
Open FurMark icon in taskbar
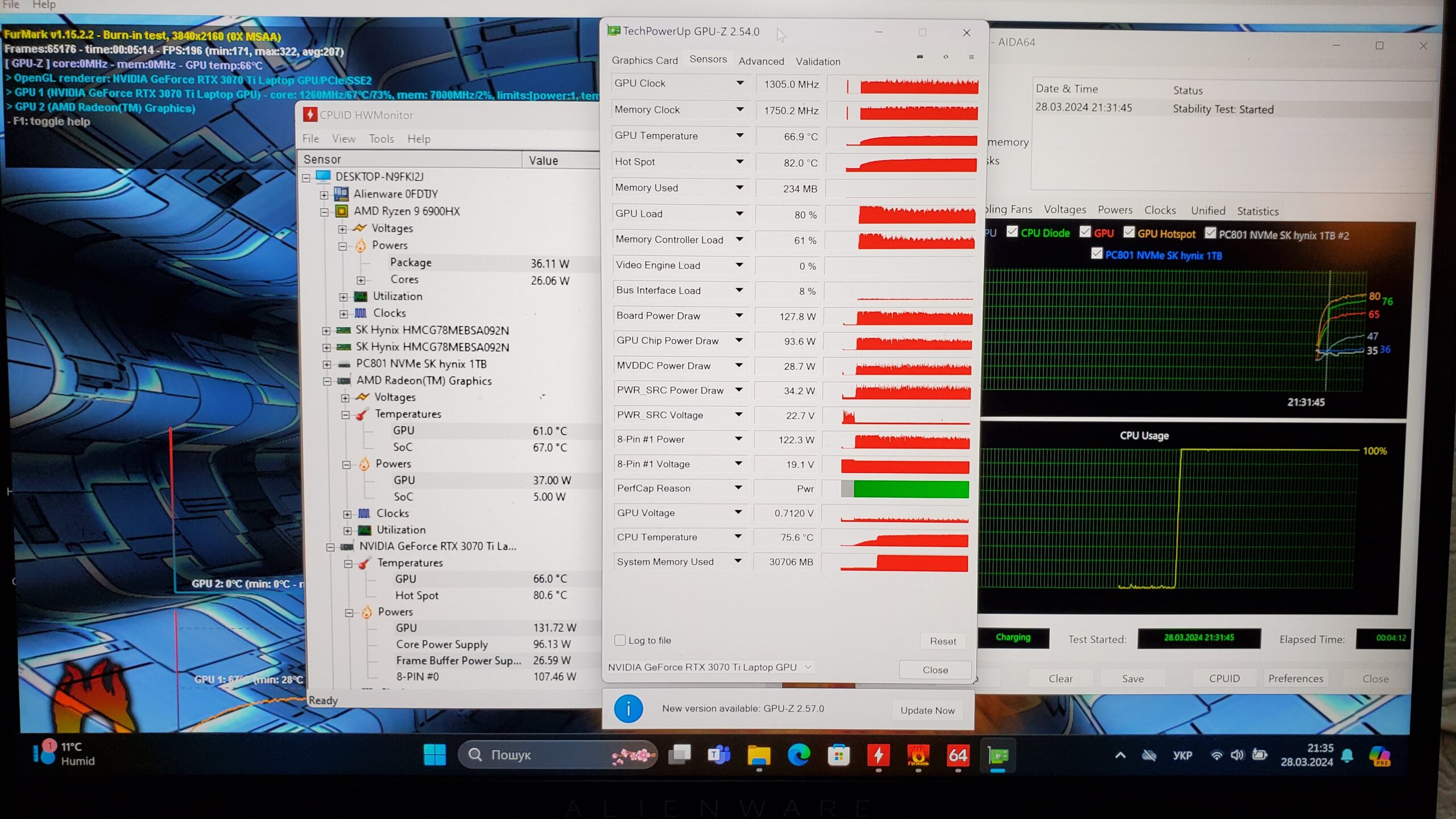click(x=918, y=755)
